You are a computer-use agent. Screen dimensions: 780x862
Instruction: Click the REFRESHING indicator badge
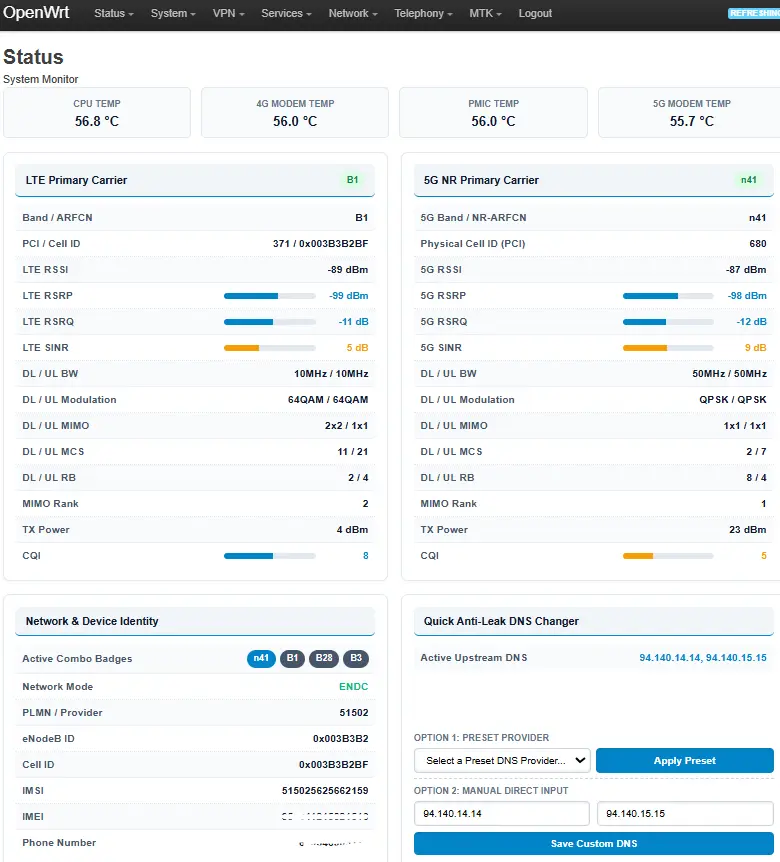tap(754, 13)
